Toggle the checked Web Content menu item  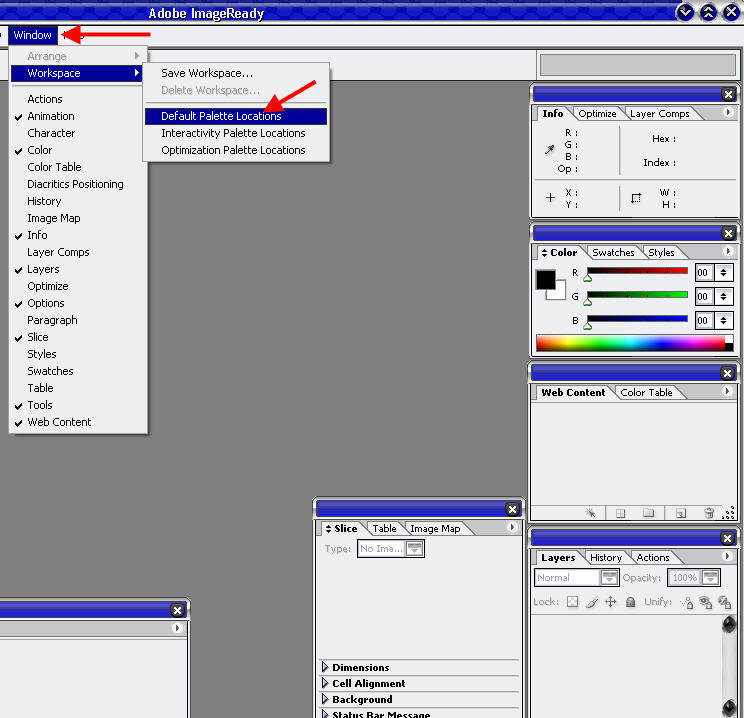pos(59,422)
